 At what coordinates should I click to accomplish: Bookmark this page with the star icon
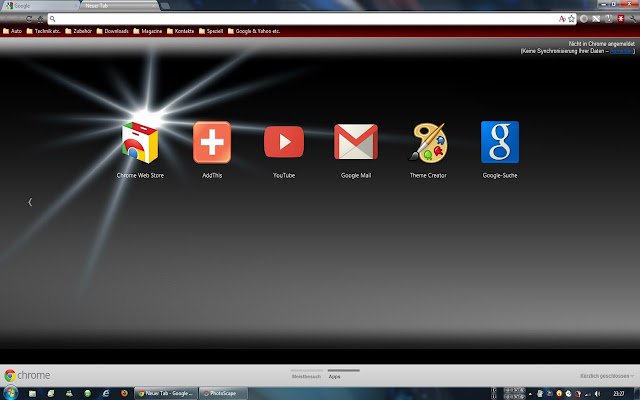571,19
